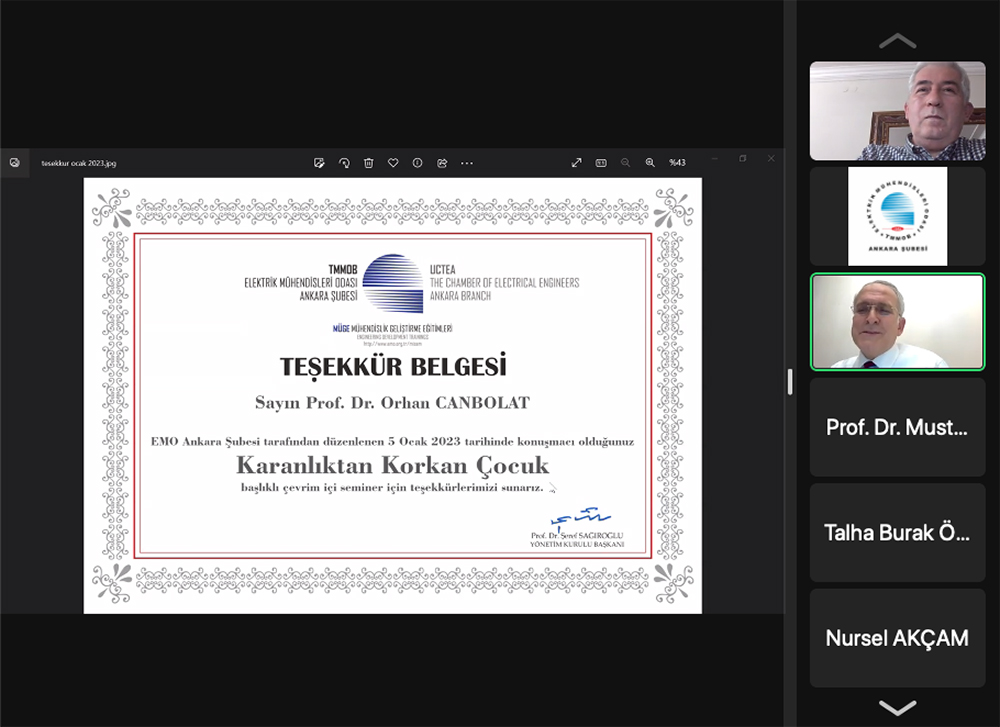The image size is (1000, 727).
Task: Show file info icon
Action: tap(417, 163)
